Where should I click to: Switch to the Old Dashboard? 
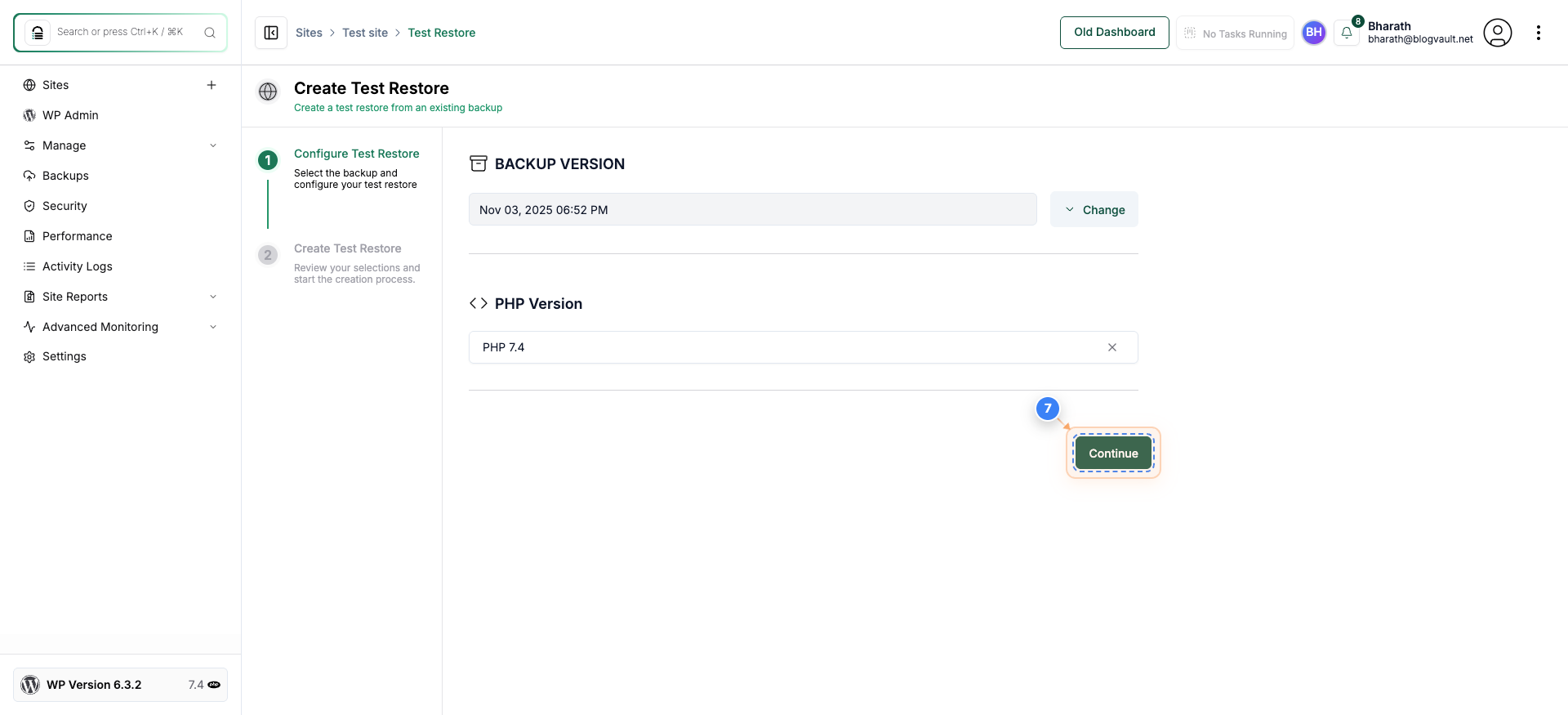pyautogui.click(x=1115, y=33)
